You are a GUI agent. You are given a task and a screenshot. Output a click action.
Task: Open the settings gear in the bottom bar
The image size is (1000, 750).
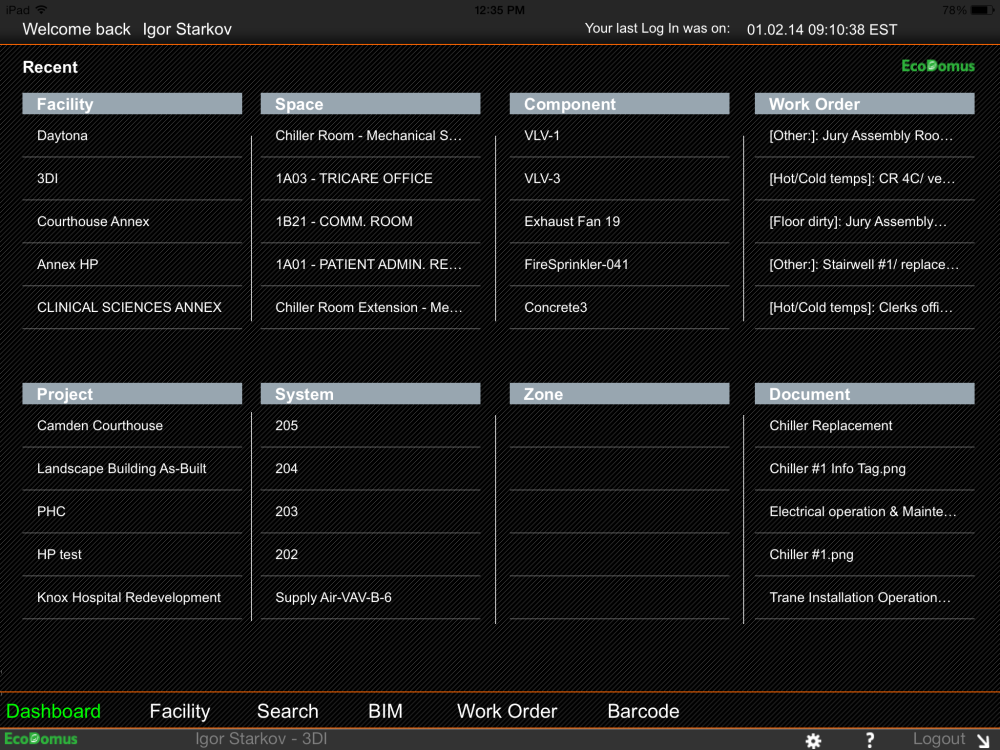(814, 740)
